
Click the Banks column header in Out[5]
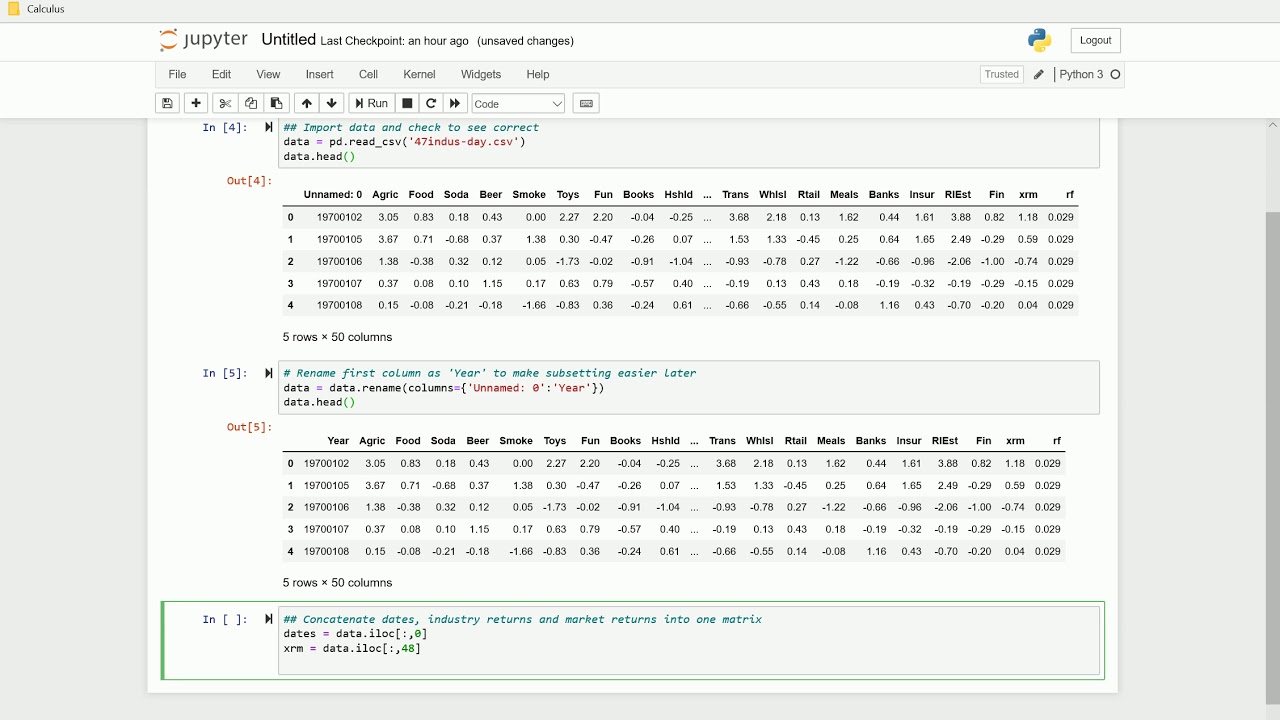871,441
